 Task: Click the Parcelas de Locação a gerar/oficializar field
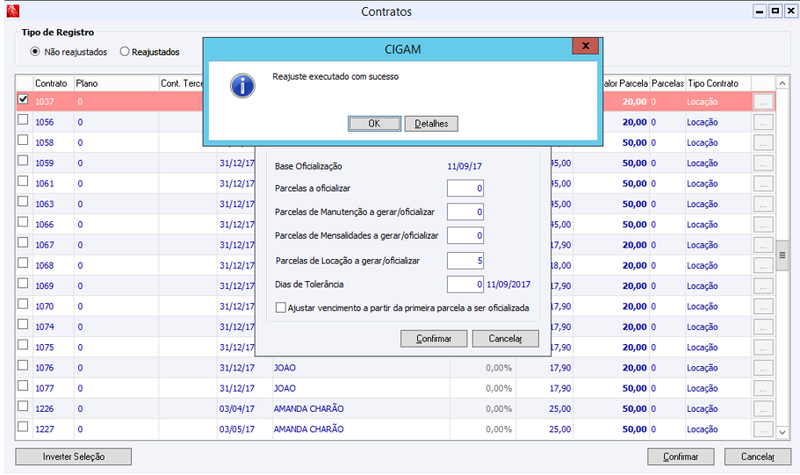465,261
